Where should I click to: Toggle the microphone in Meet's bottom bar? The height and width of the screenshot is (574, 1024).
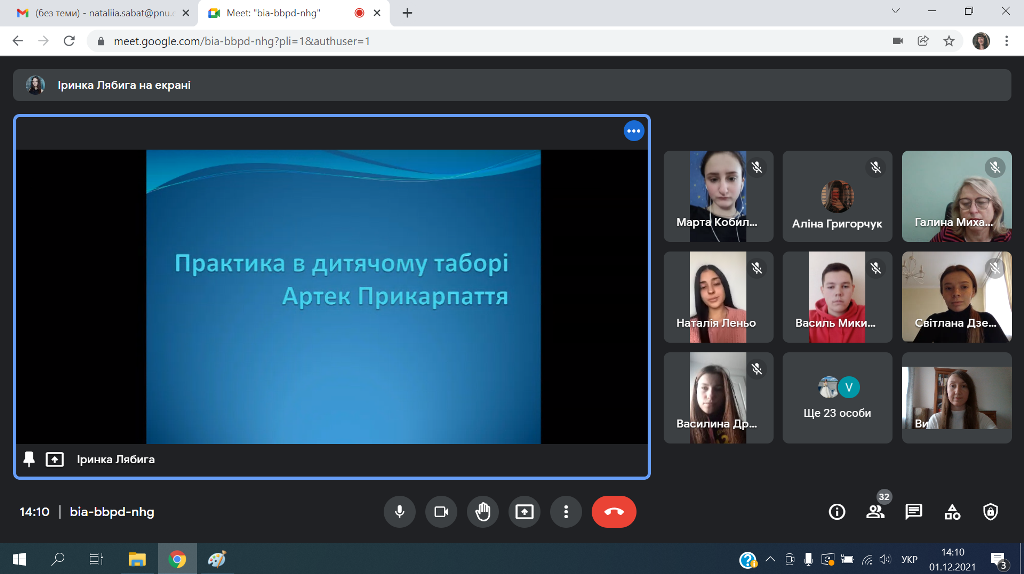pyautogui.click(x=399, y=512)
